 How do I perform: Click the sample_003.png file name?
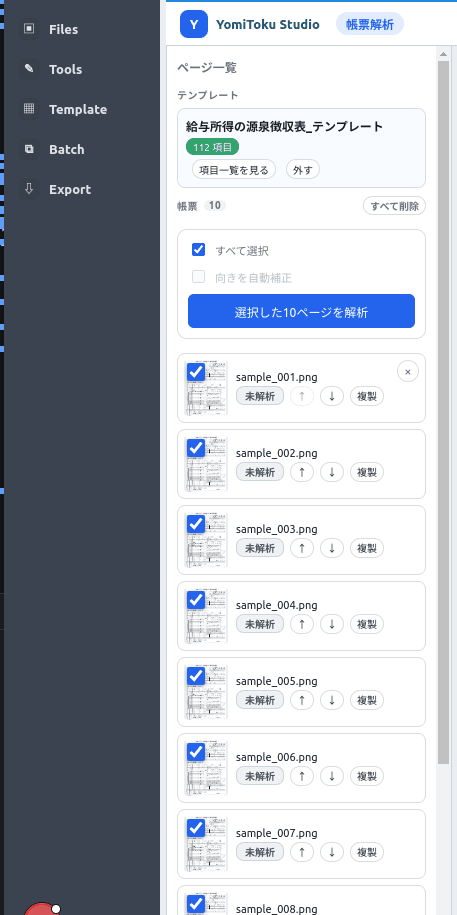(x=277, y=529)
